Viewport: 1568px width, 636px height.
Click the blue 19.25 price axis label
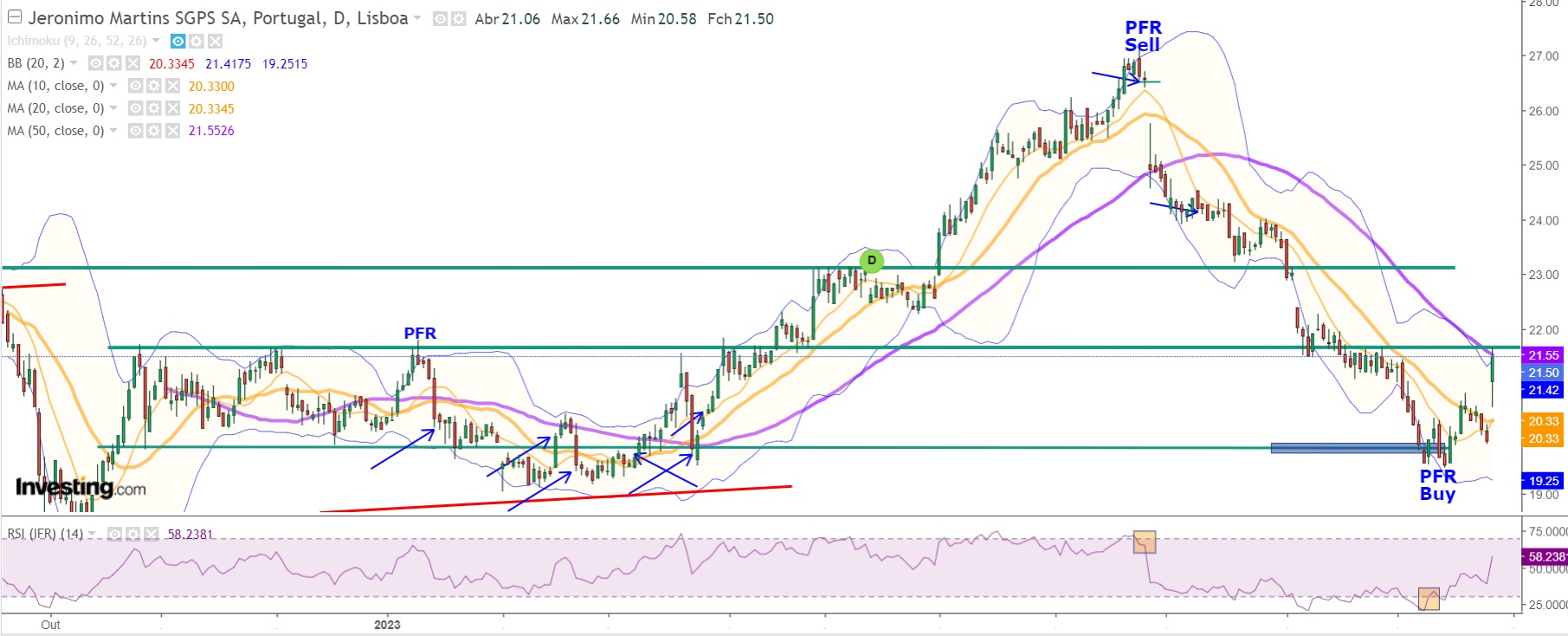pyautogui.click(x=1543, y=481)
